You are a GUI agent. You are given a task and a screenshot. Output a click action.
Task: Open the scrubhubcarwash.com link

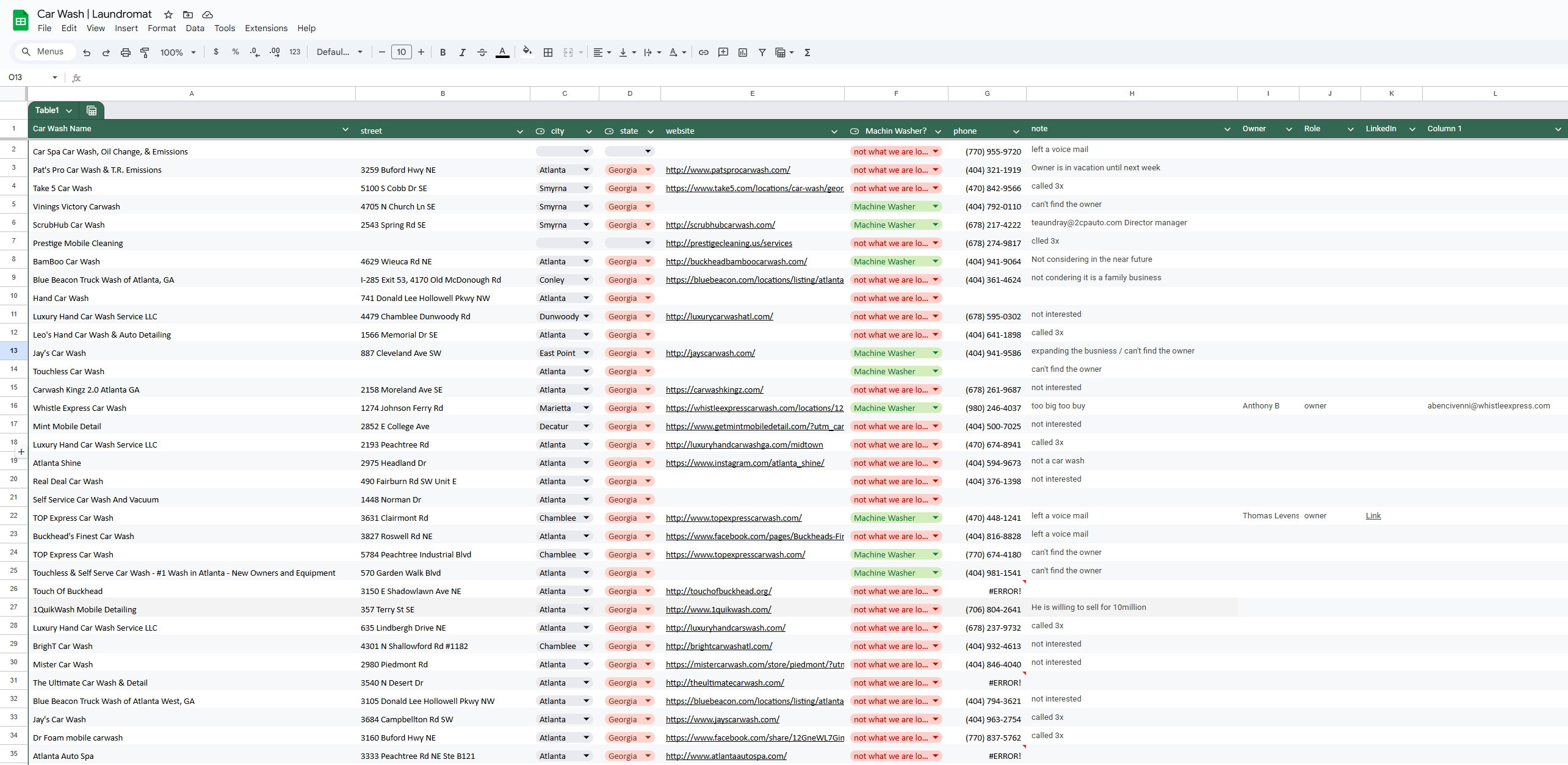click(720, 225)
